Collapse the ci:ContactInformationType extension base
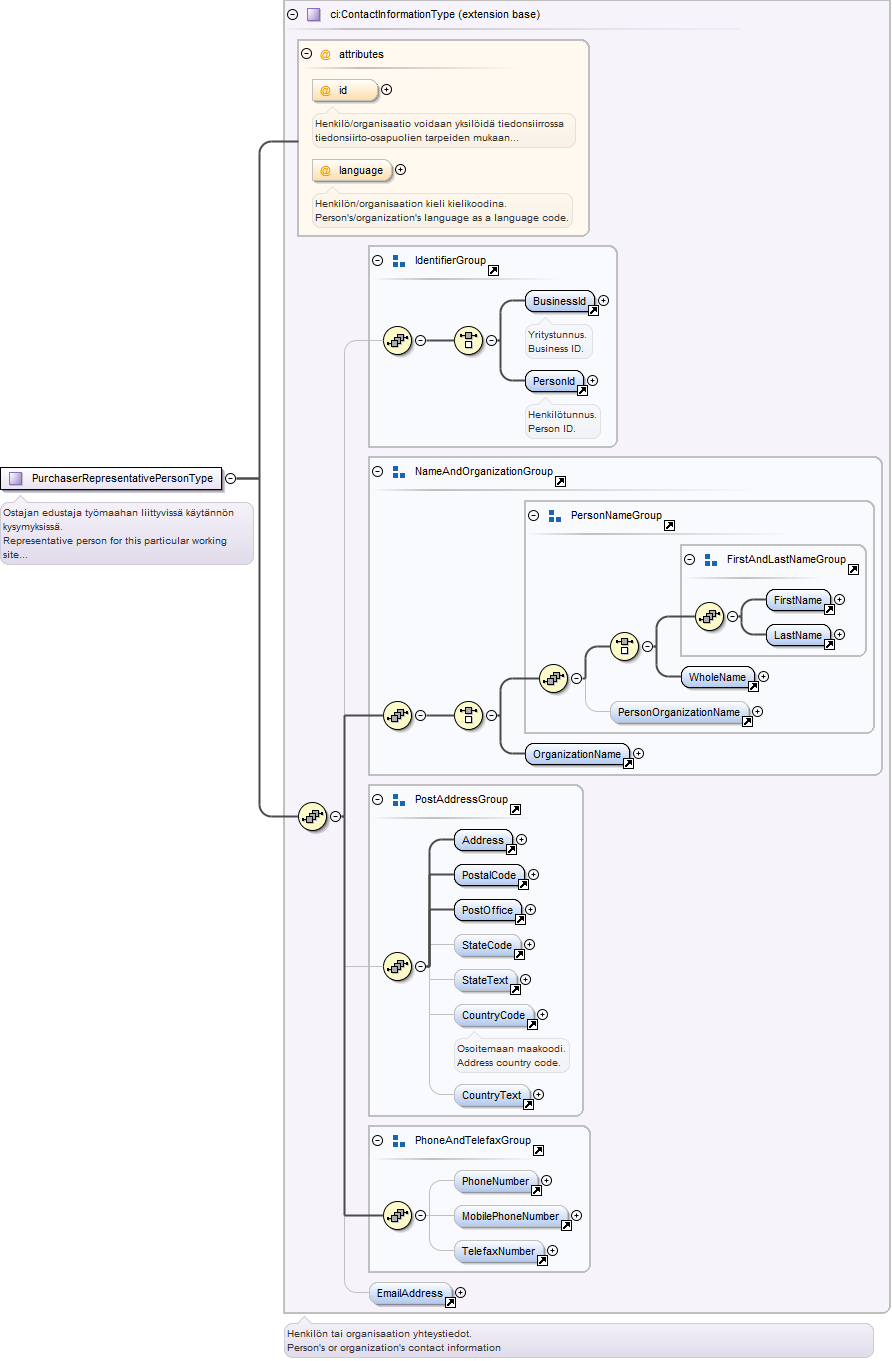The image size is (892, 1361). [292, 15]
